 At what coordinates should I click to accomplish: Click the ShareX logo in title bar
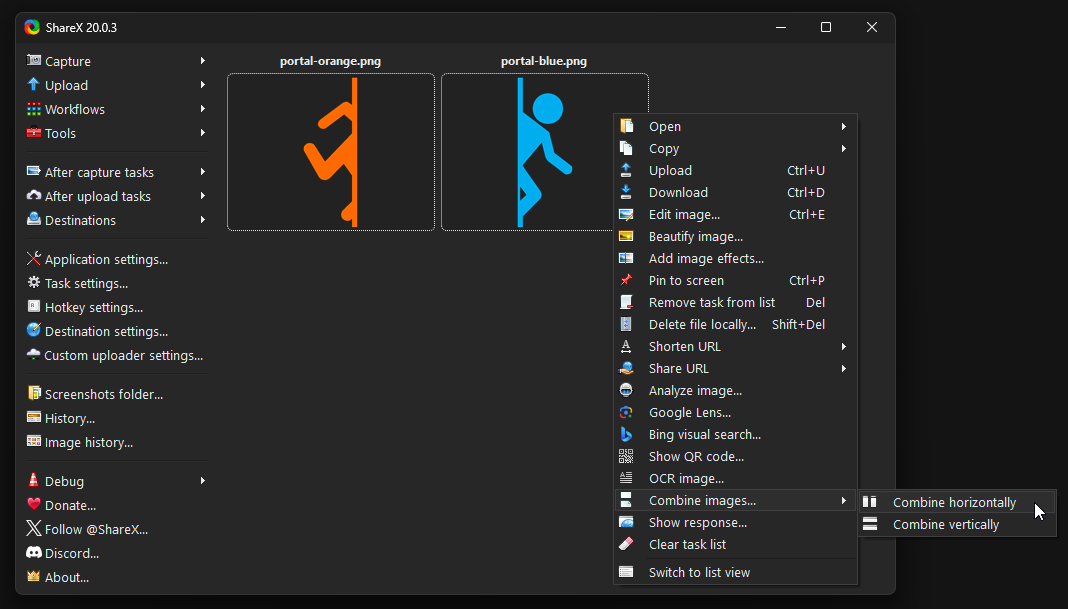click(32, 27)
